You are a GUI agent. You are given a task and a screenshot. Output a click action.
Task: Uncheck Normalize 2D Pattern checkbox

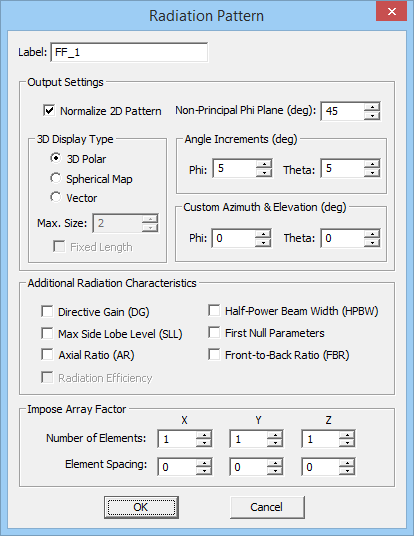(x=49, y=110)
